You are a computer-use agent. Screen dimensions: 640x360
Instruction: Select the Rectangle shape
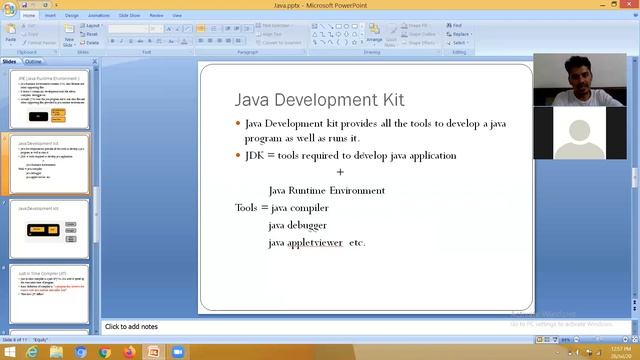click(338, 27)
